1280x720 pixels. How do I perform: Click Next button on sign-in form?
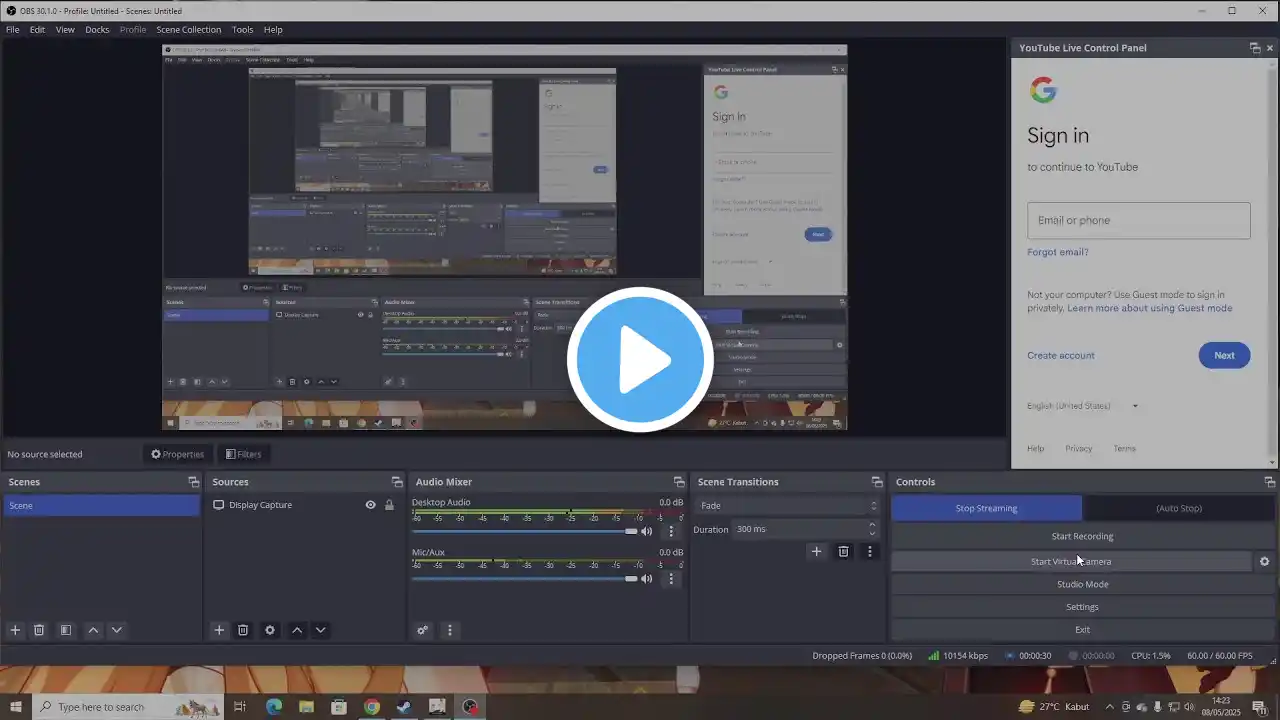1224,355
